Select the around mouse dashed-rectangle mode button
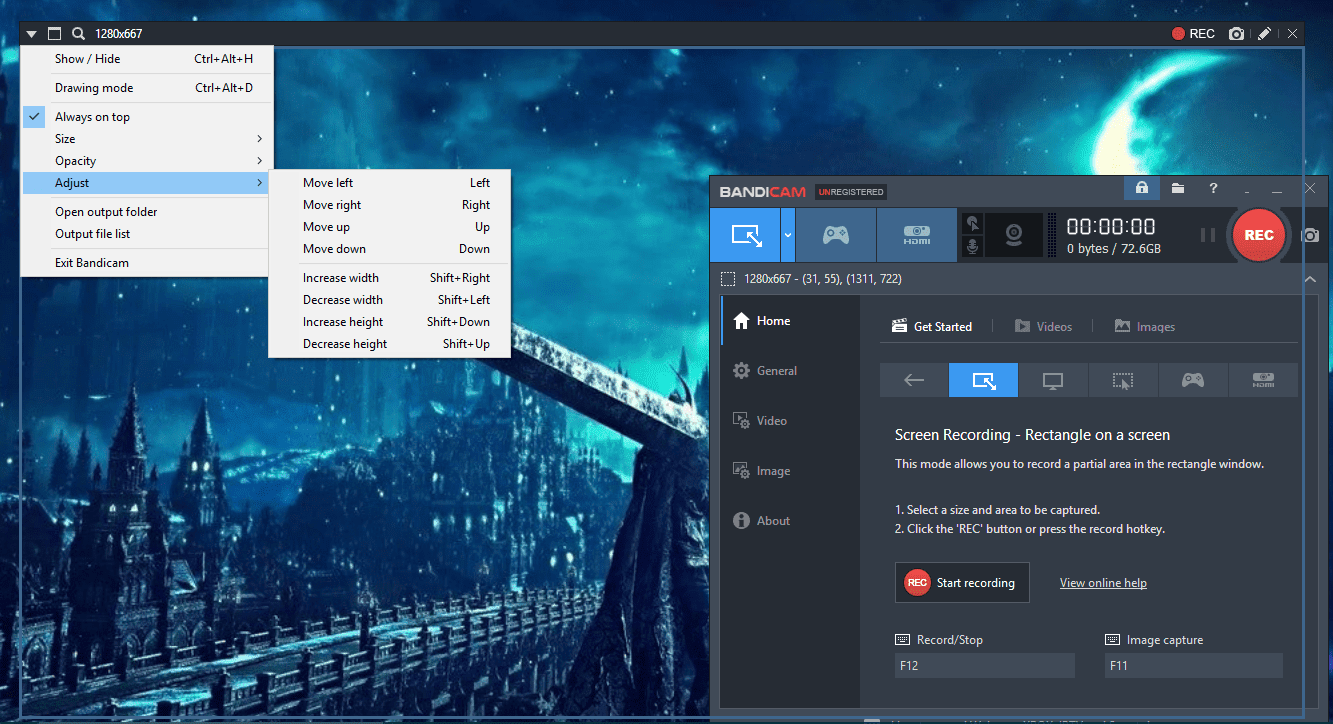Screen dimensions: 1333x724 click(x=1123, y=380)
